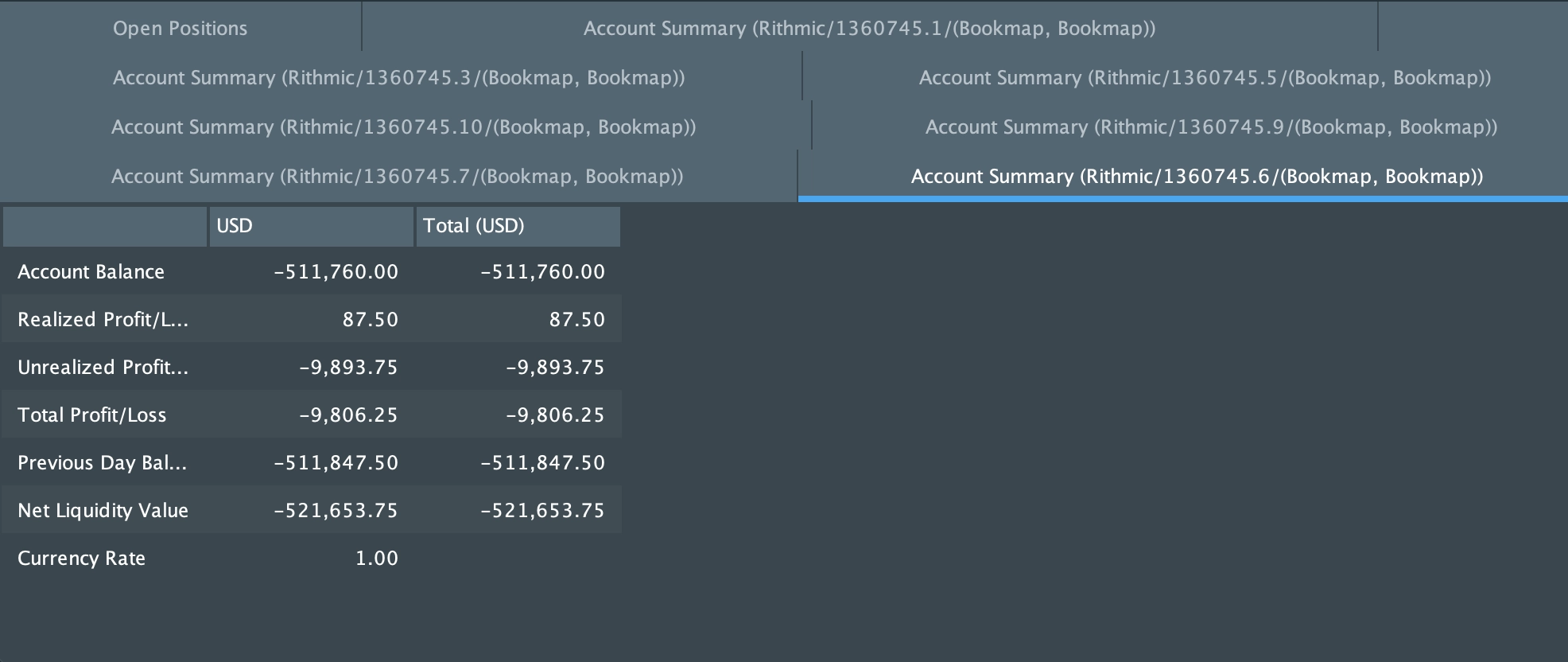Select the Currency Rate value 1.00
Viewport: 1568px width, 662px height.
[x=376, y=558]
